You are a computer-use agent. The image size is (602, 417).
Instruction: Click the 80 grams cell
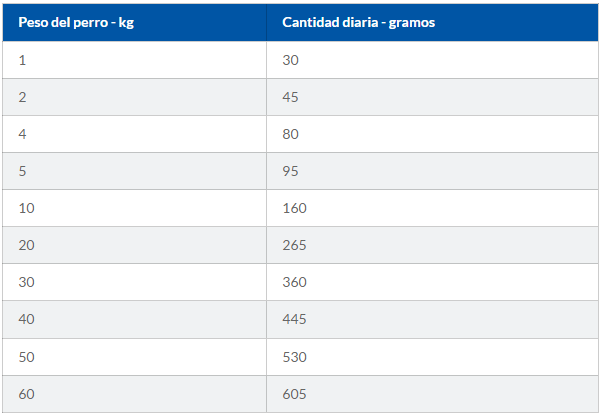432,134
